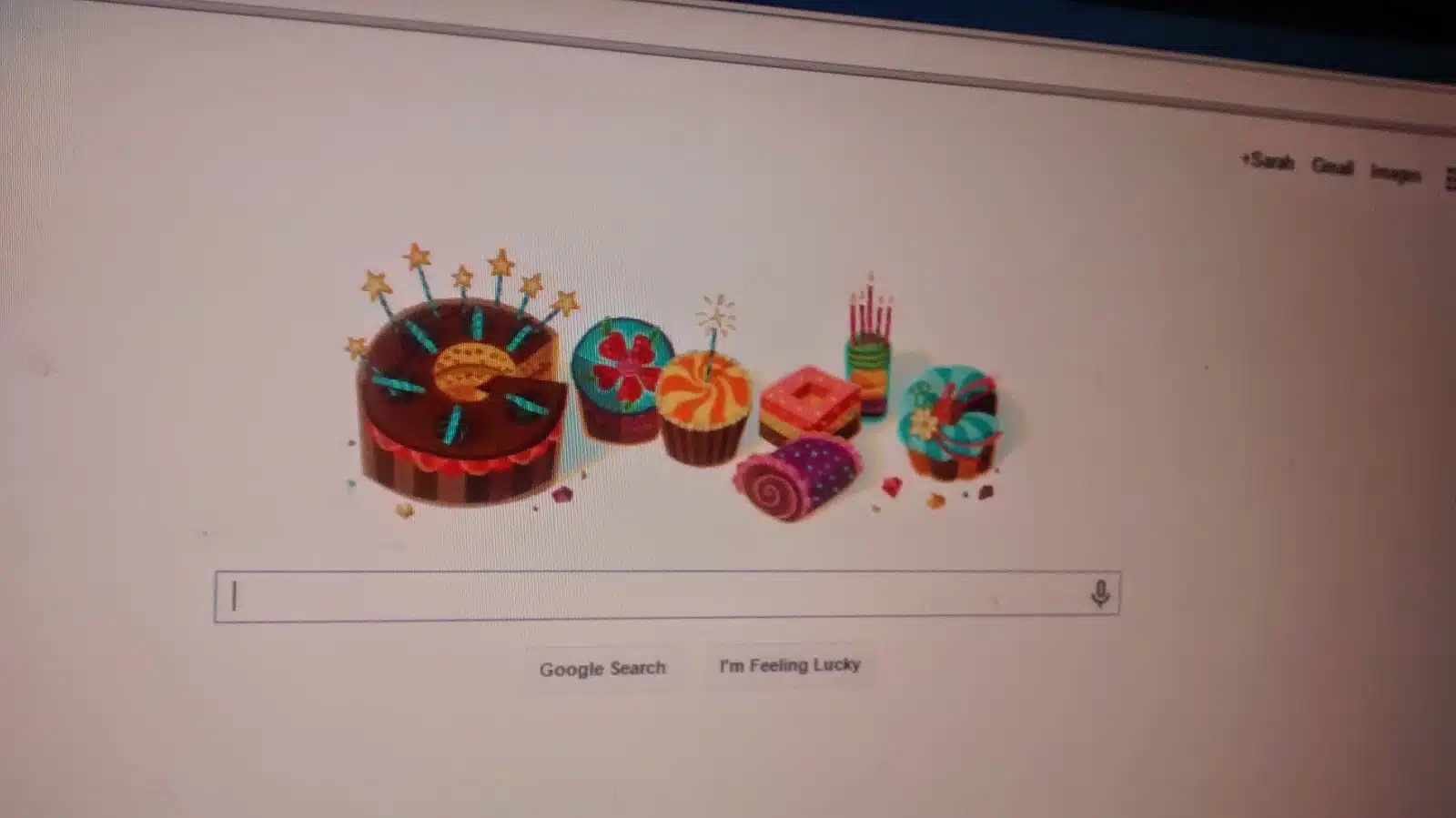Image resolution: width=1456 pixels, height=818 pixels.
Task: Click the I'm Feeling Lucky button
Action: 790,665
